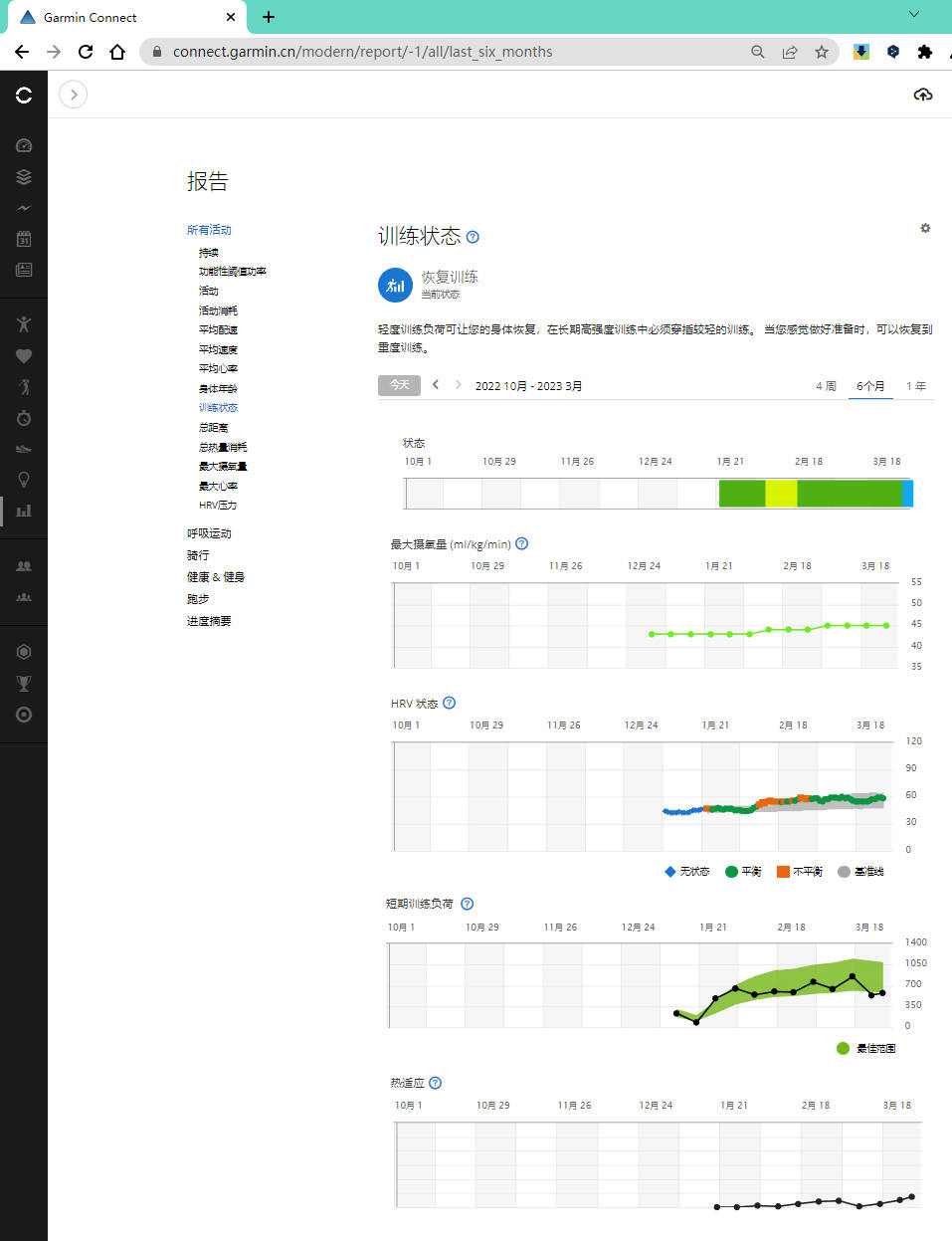Image resolution: width=952 pixels, height=1241 pixels.
Task: Click the 今天 button
Action: (399, 385)
